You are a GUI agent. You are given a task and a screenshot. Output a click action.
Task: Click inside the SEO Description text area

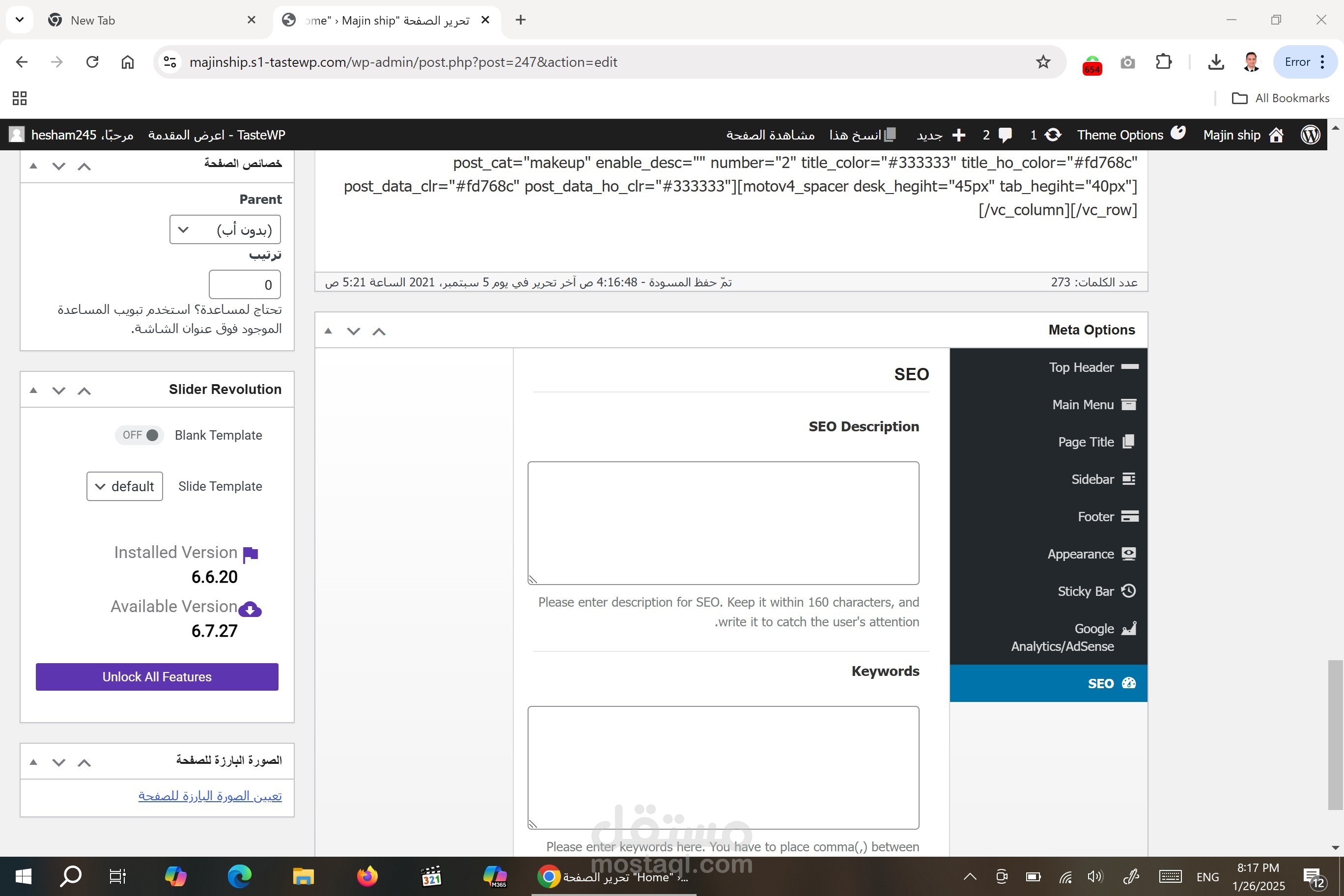click(723, 522)
